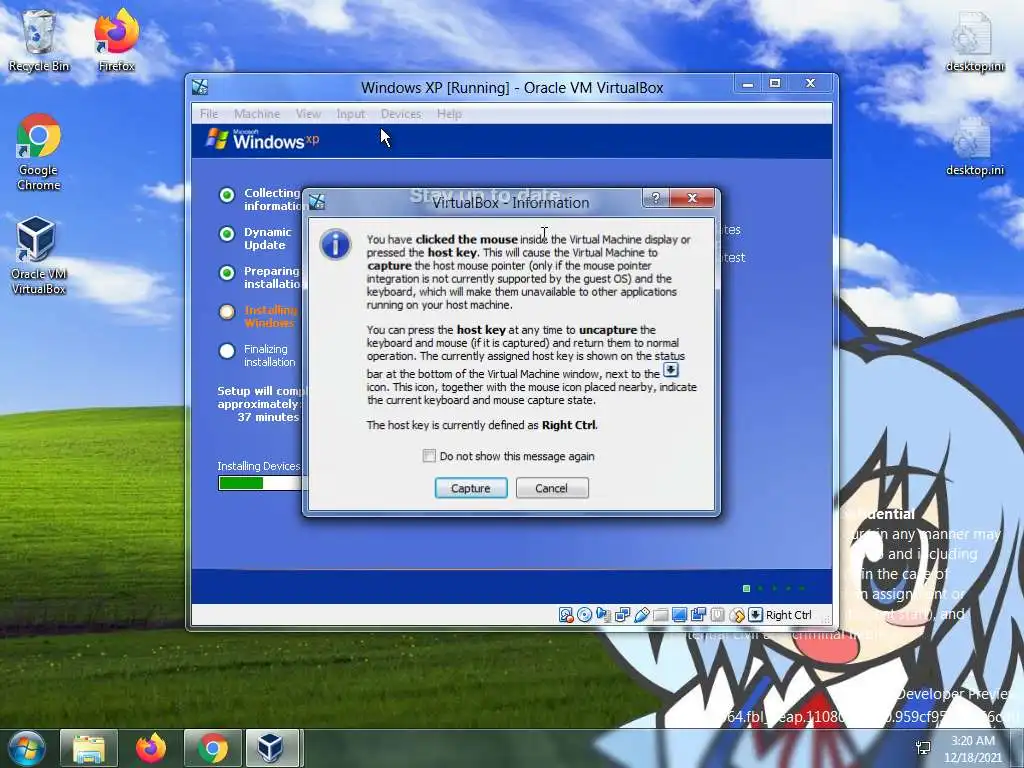Open the Machine menu
1024x768 pixels.
click(x=257, y=114)
